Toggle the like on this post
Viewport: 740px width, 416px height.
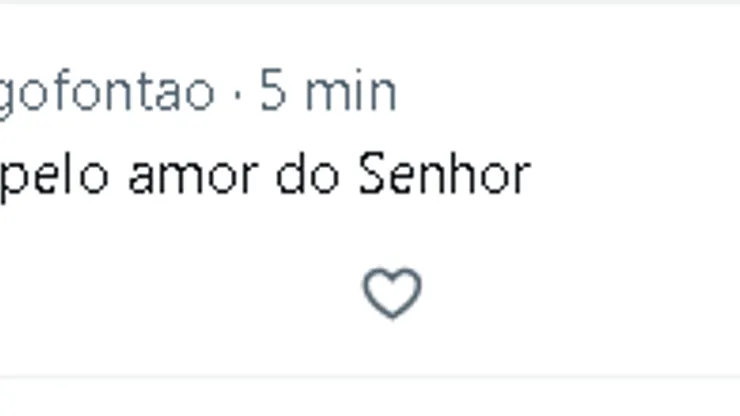point(392,294)
